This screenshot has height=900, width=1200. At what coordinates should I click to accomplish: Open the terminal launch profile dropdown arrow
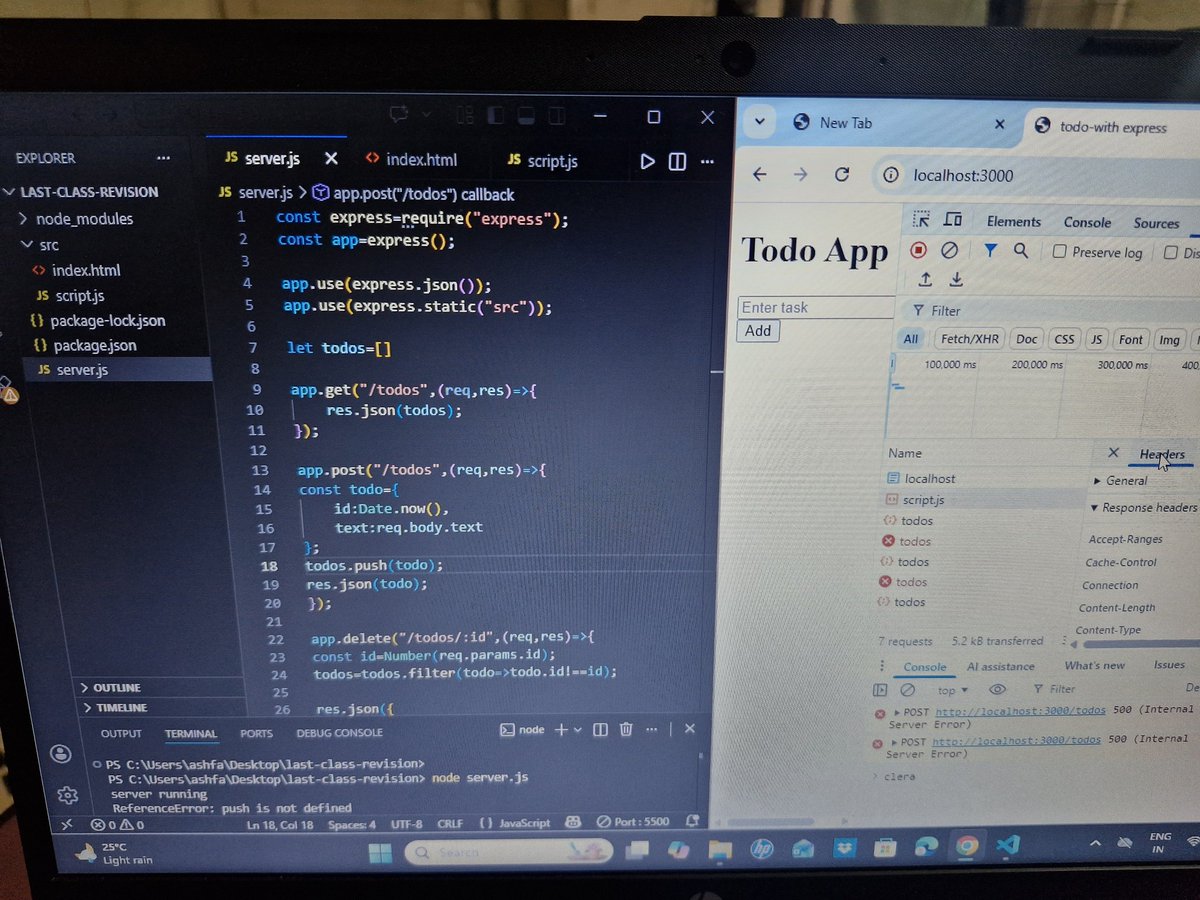click(577, 730)
